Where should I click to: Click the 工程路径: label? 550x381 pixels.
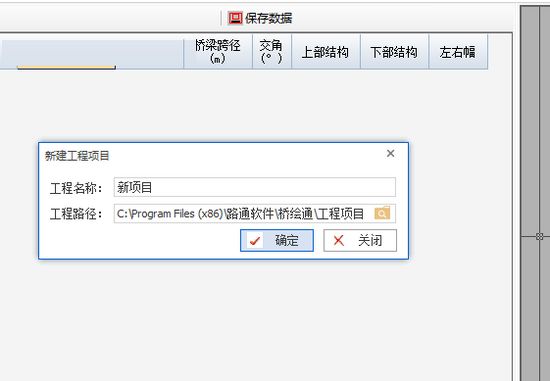pos(76,214)
